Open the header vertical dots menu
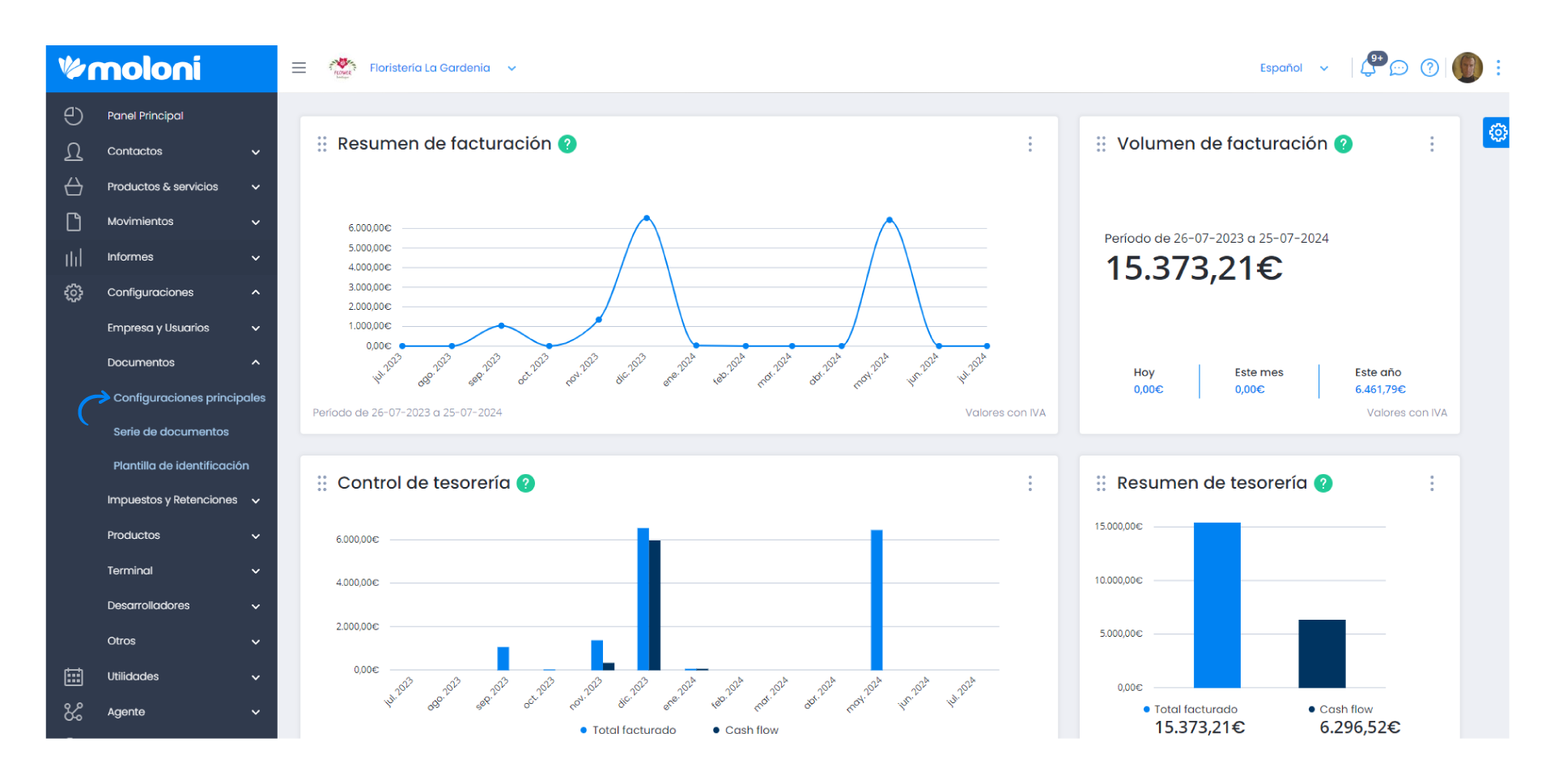The height and width of the screenshot is (784, 1554). (x=1498, y=68)
